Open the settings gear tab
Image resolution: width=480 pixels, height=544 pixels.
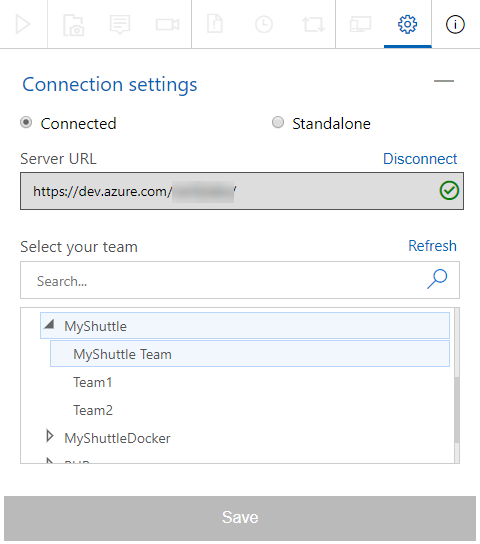point(408,24)
